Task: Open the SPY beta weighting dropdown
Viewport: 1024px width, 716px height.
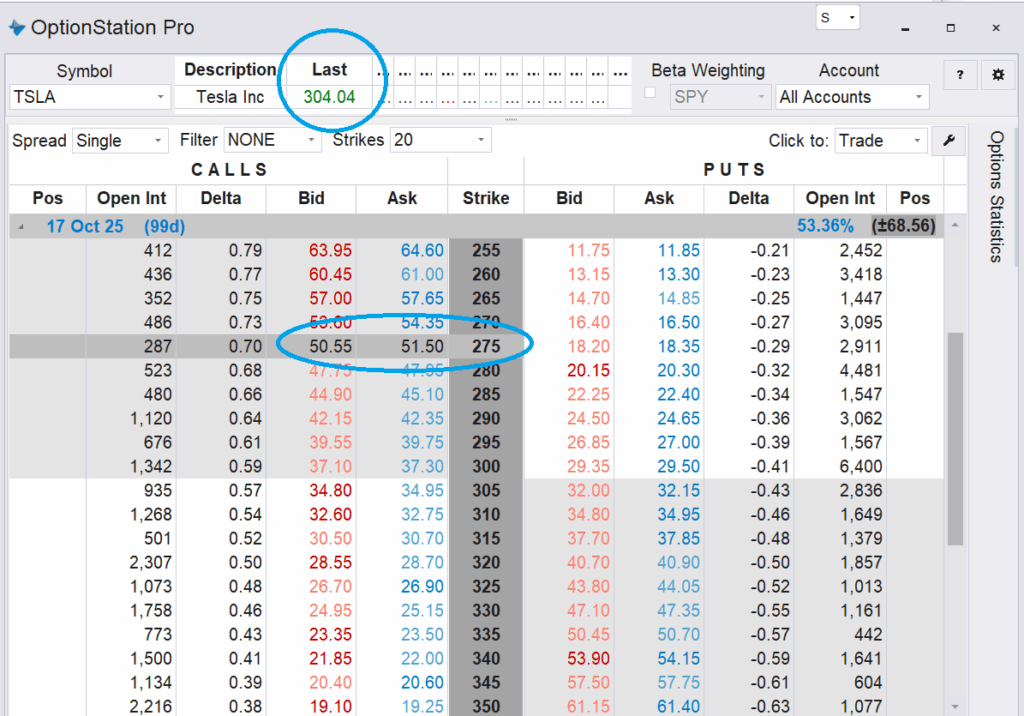Action: coord(761,97)
